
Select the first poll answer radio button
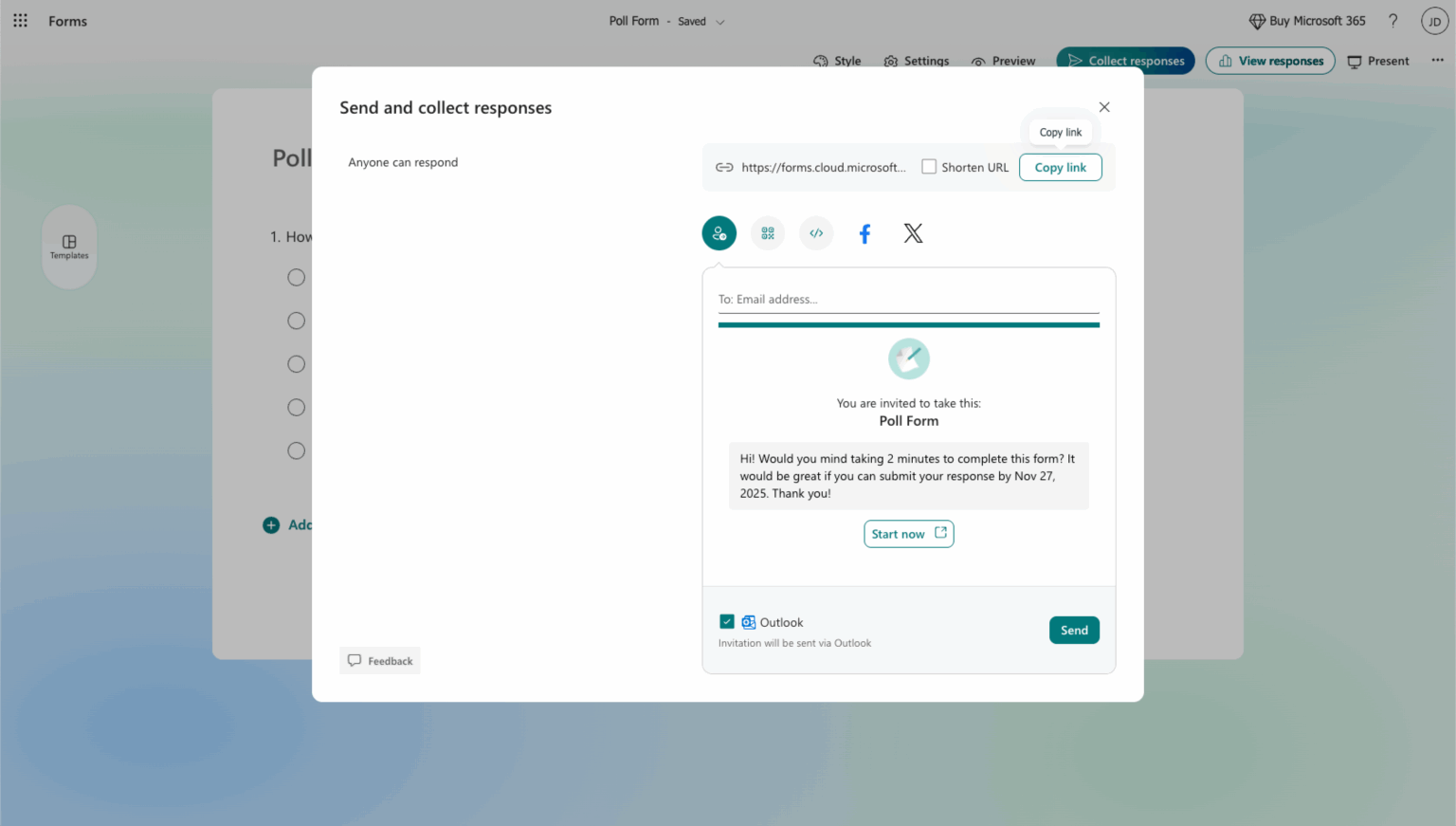296,277
